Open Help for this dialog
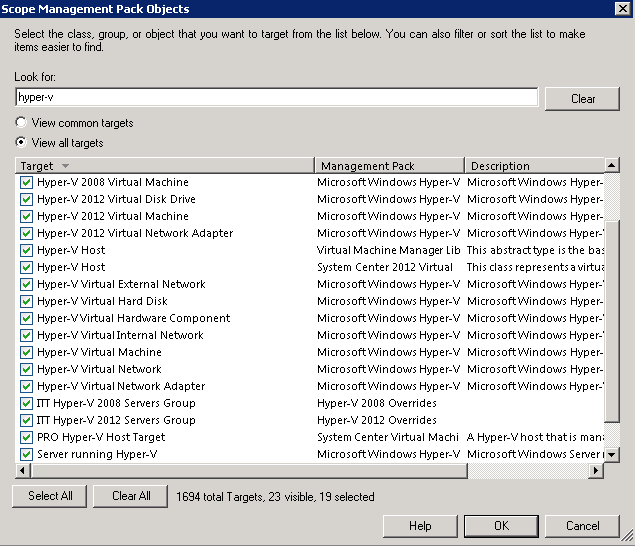The image size is (635, 546). [420, 526]
